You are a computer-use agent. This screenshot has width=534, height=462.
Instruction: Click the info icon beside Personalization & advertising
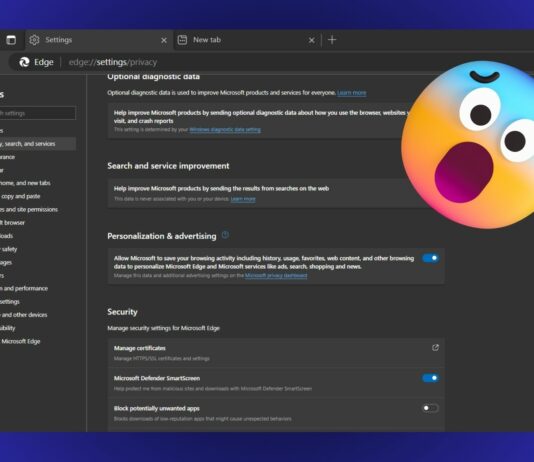[x=225, y=235]
